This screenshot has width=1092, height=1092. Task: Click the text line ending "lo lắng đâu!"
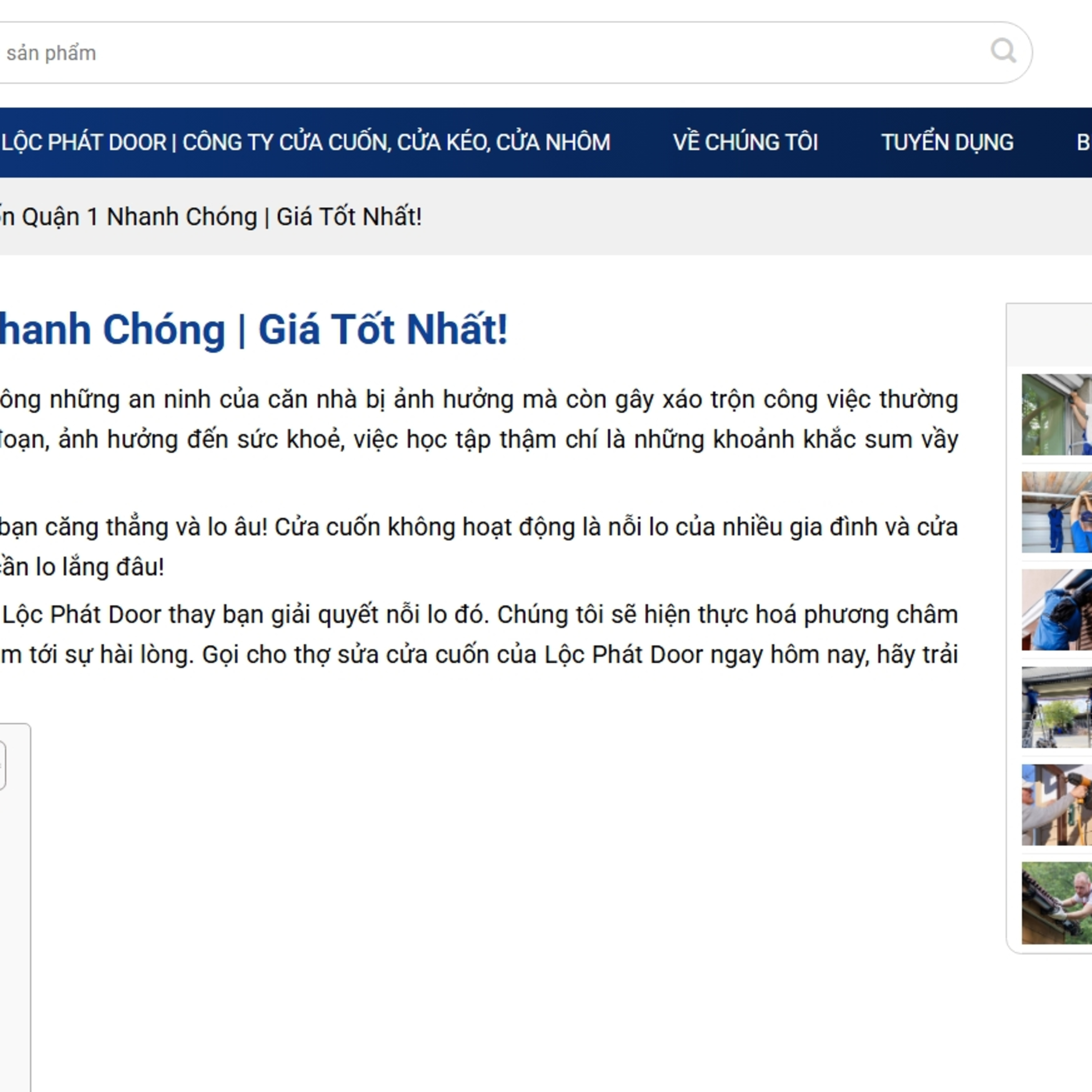(x=83, y=567)
